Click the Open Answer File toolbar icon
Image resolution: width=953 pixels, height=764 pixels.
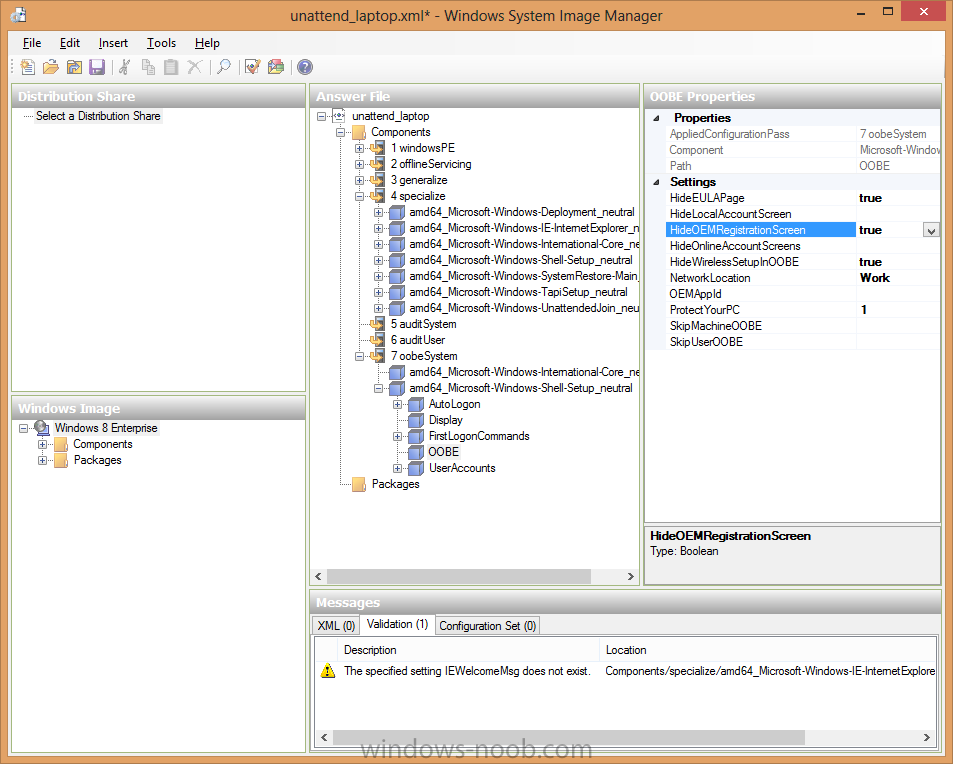(x=51, y=67)
